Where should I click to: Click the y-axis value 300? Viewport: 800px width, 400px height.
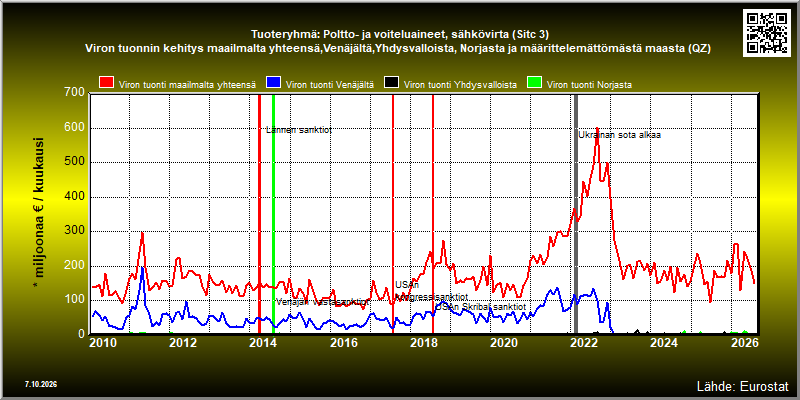74,231
